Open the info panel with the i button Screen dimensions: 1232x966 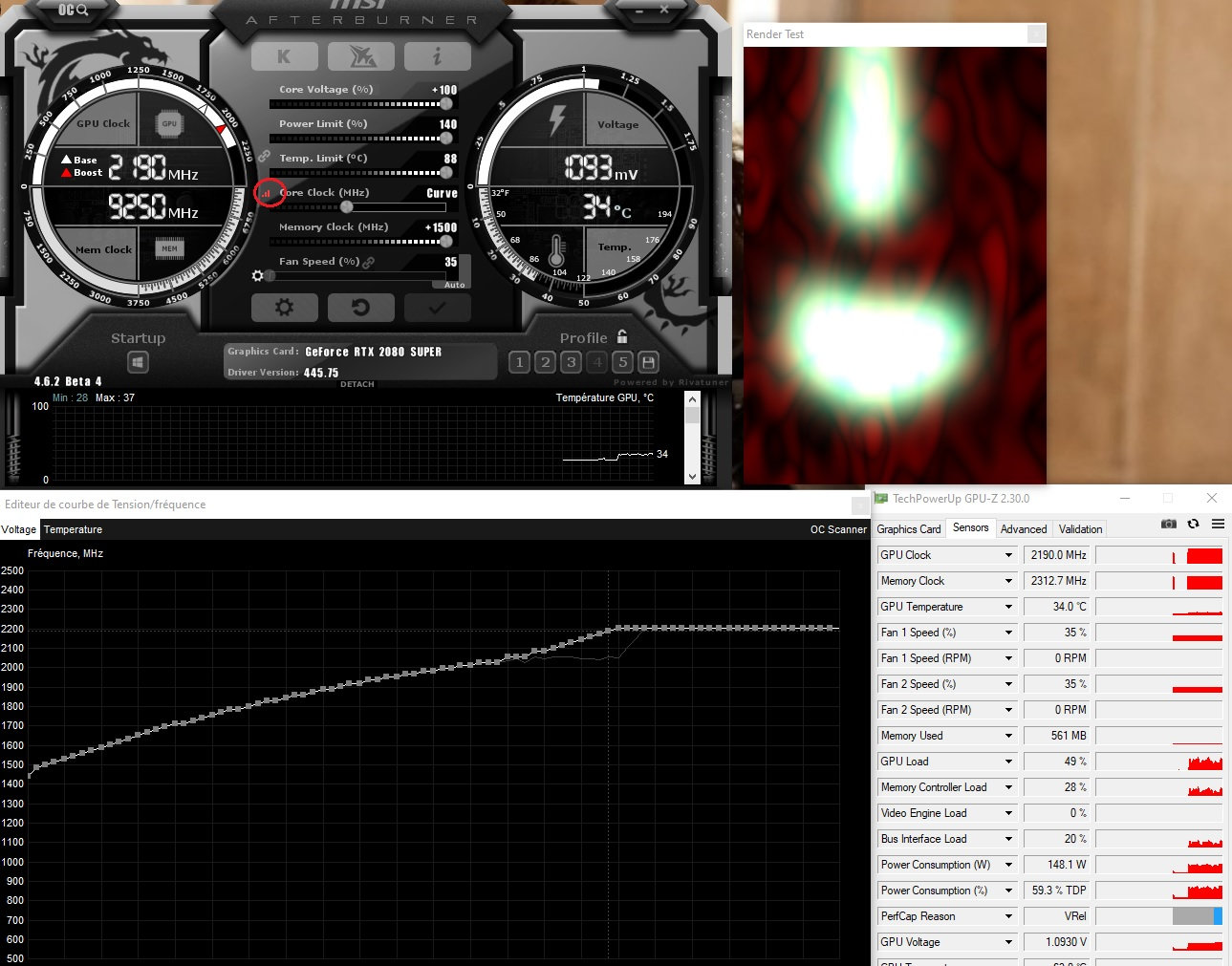437,56
